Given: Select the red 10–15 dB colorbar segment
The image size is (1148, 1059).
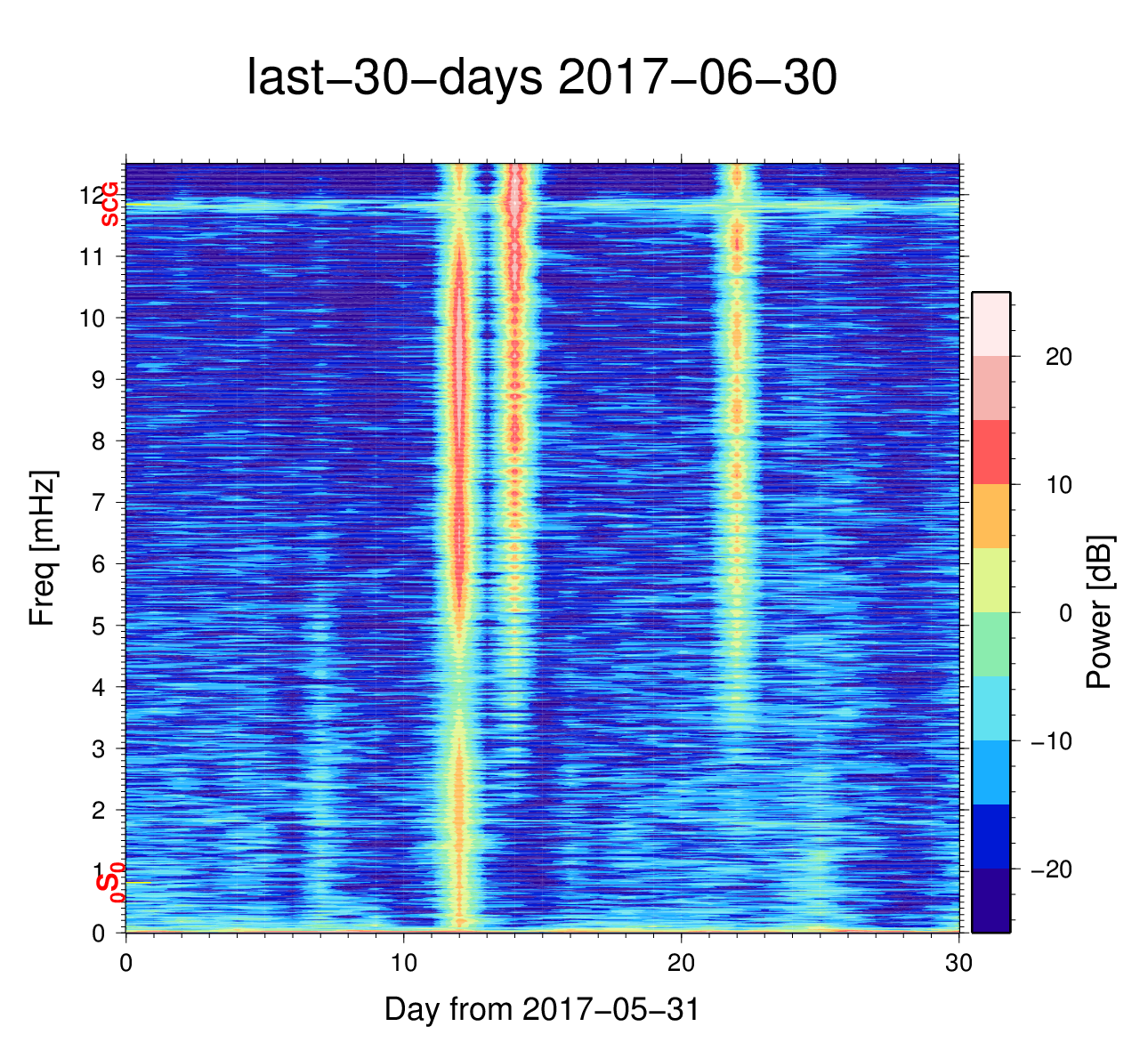Looking at the screenshot, I should click(990, 452).
